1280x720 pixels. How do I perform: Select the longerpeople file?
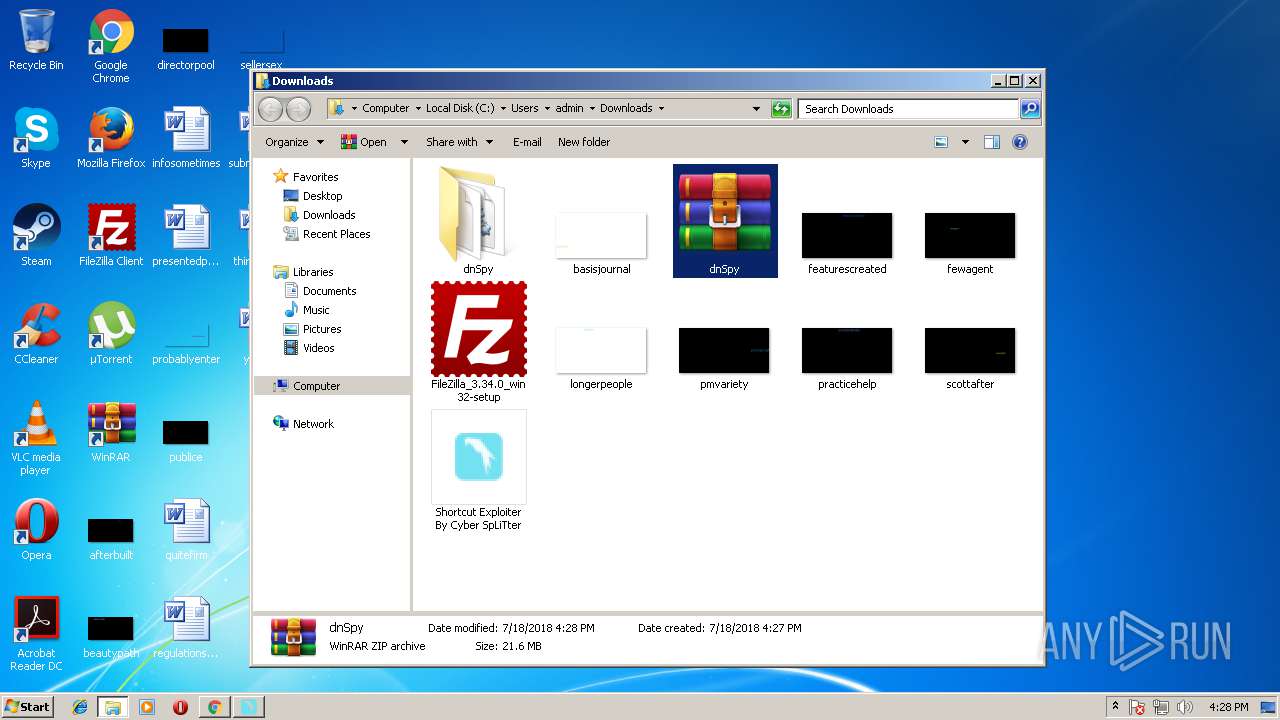pyautogui.click(x=601, y=358)
